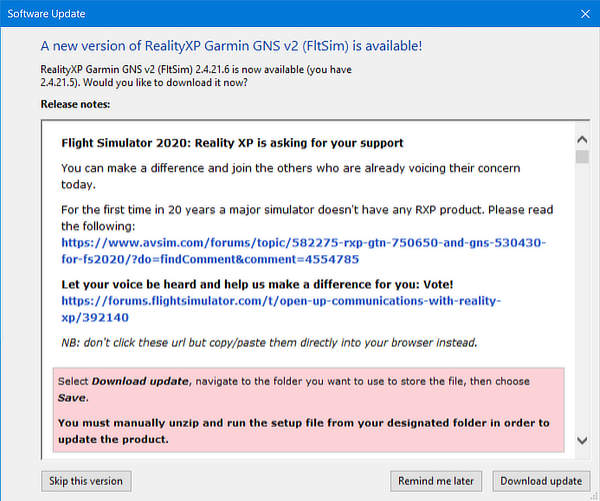Click the release notes scrollbar thumb
Image resolution: width=600 pixels, height=501 pixels.
click(582, 158)
